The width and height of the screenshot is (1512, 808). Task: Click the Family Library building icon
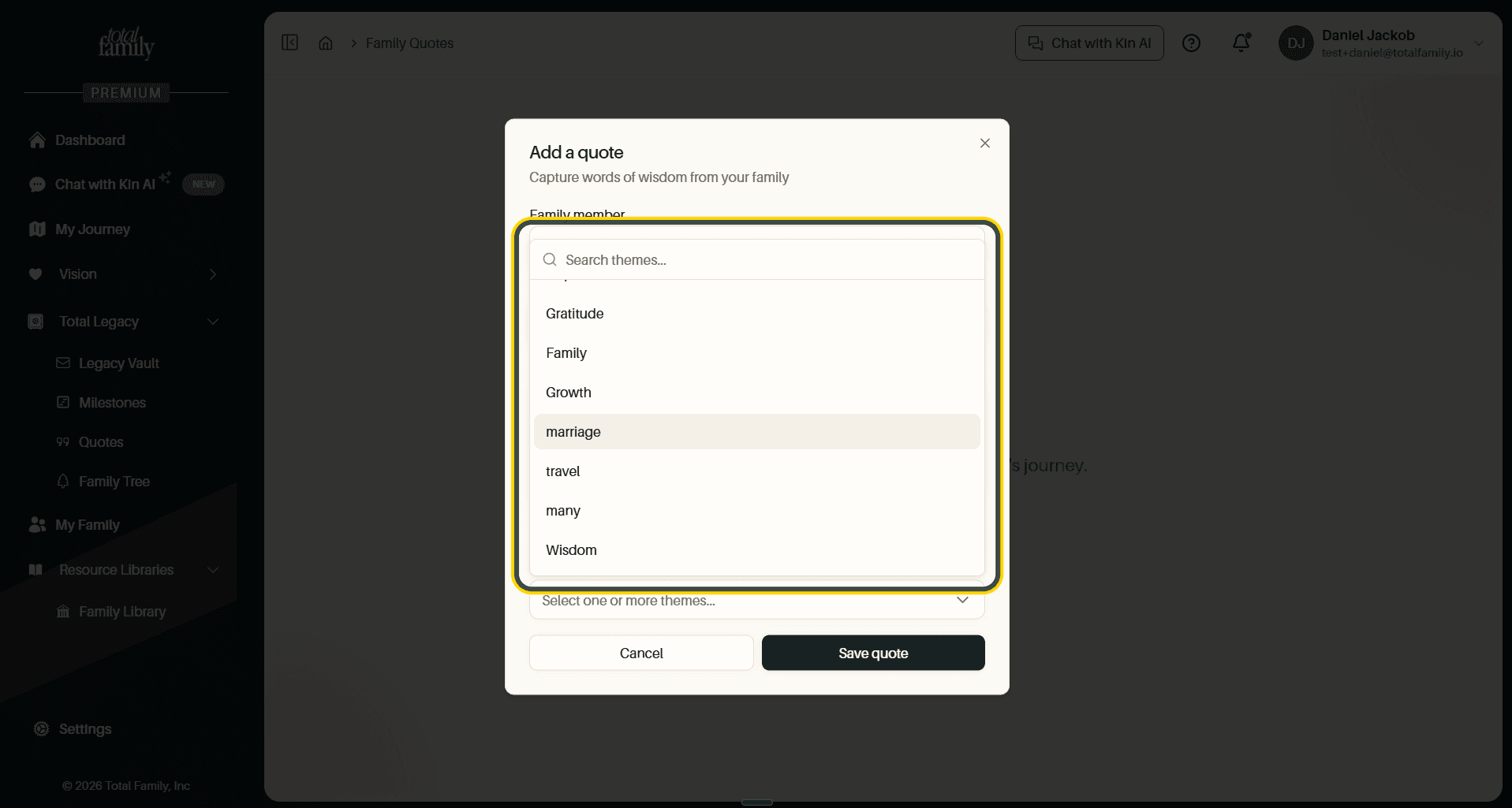[63, 611]
